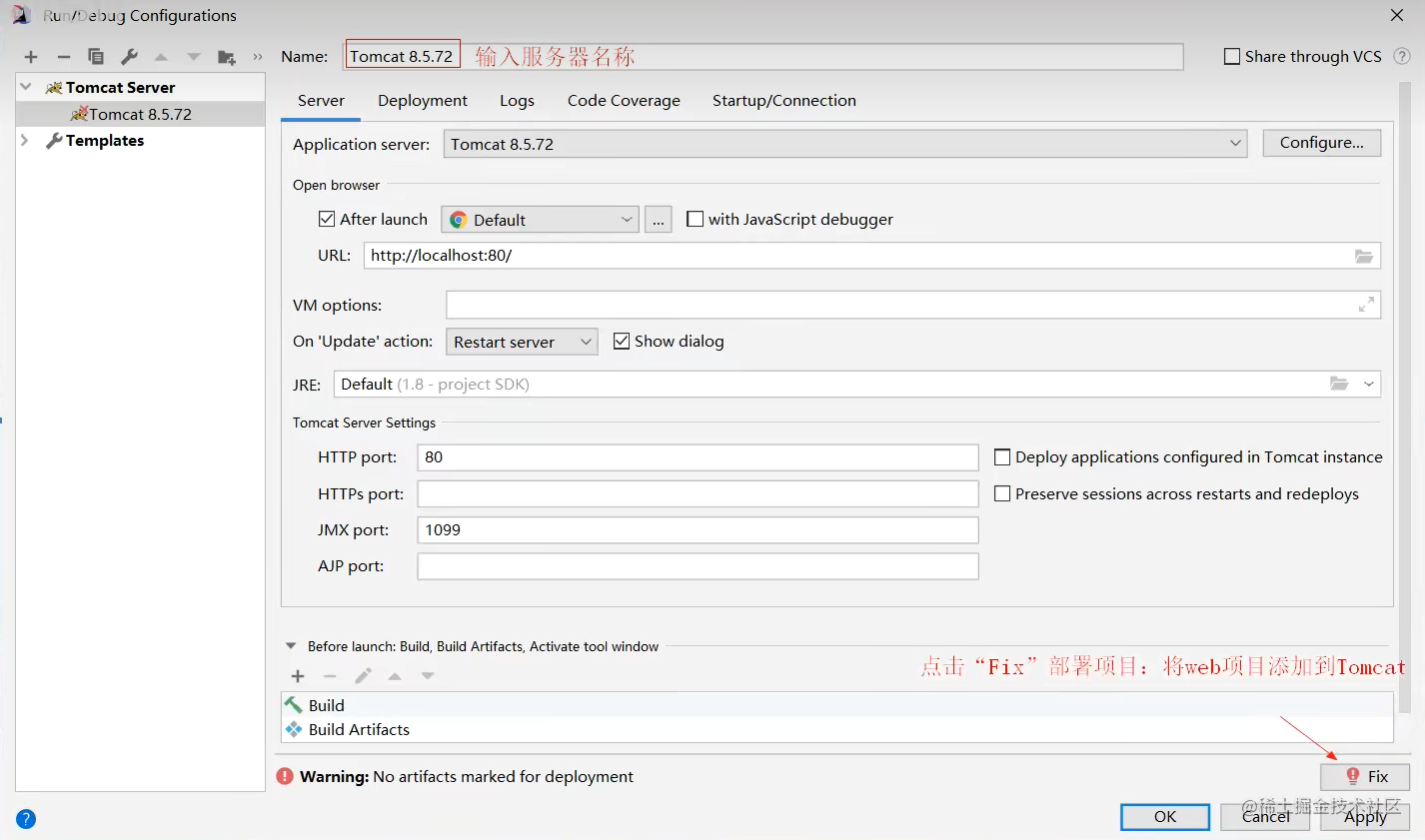The width and height of the screenshot is (1425, 840).
Task: Open Code Coverage tab
Action: pyautogui.click(x=624, y=101)
